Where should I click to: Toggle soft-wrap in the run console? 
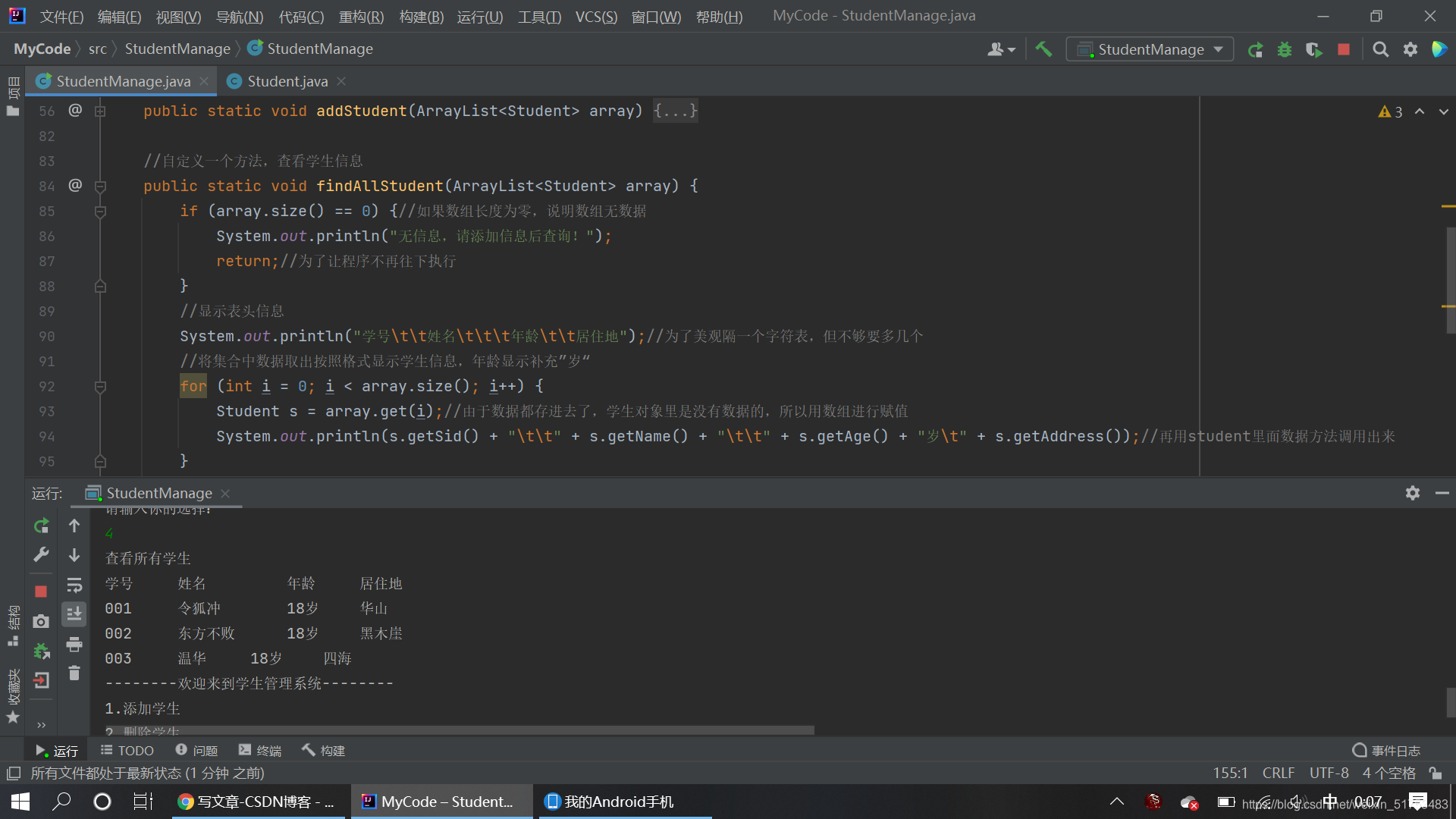74,585
